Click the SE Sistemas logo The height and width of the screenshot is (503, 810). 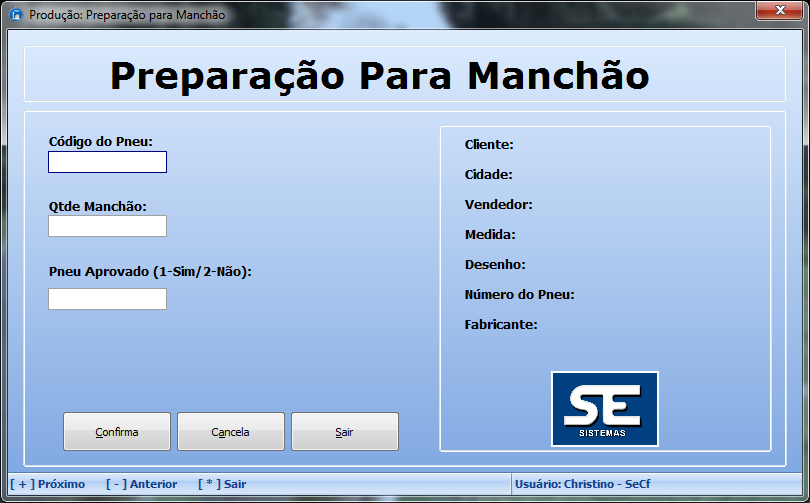pos(604,408)
